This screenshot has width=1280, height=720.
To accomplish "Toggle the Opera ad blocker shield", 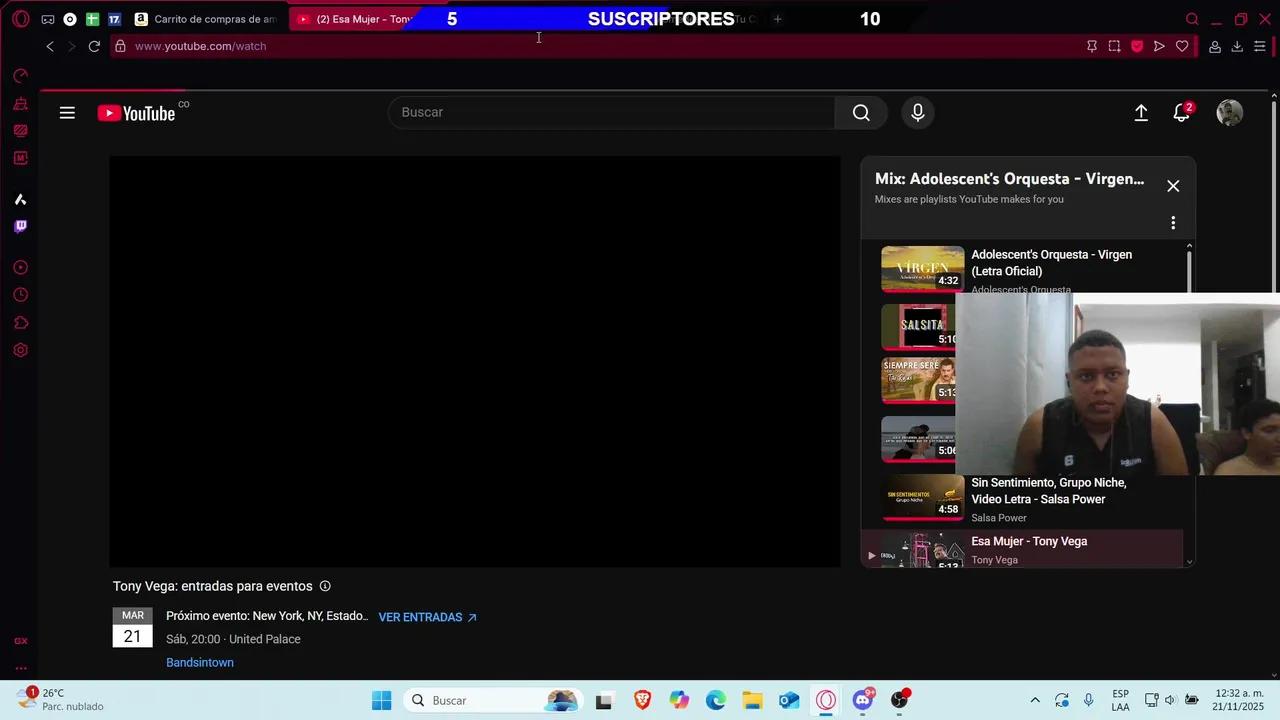I will point(1137,46).
